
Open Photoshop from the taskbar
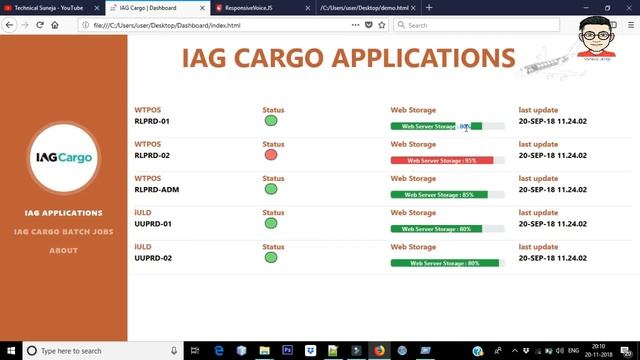(x=287, y=351)
